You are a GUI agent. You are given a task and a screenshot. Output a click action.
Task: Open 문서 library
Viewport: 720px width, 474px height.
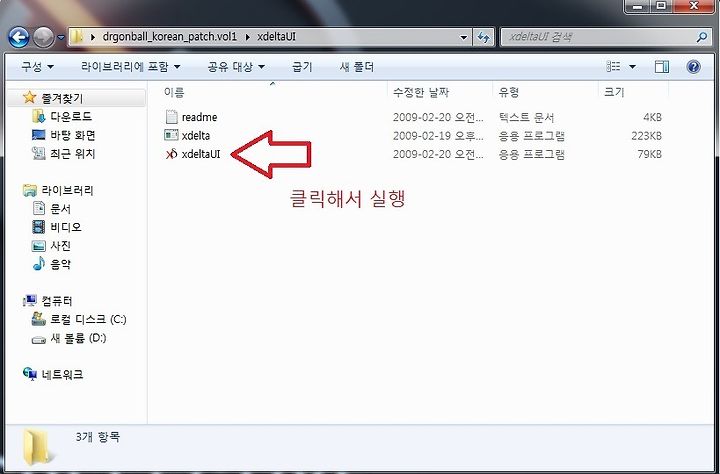[x=61, y=209]
